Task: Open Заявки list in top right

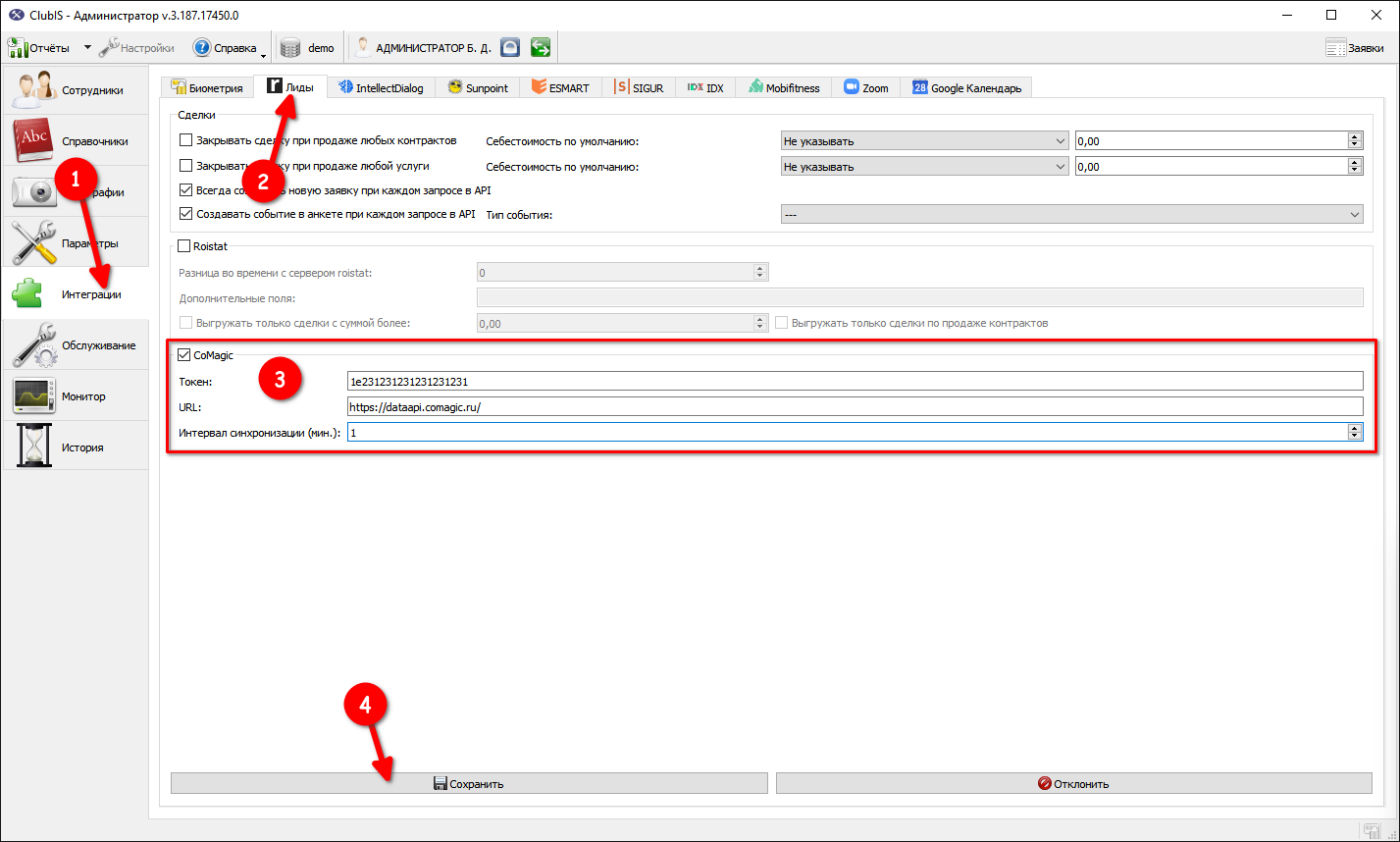Action: pyautogui.click(x=1355, y=47)
